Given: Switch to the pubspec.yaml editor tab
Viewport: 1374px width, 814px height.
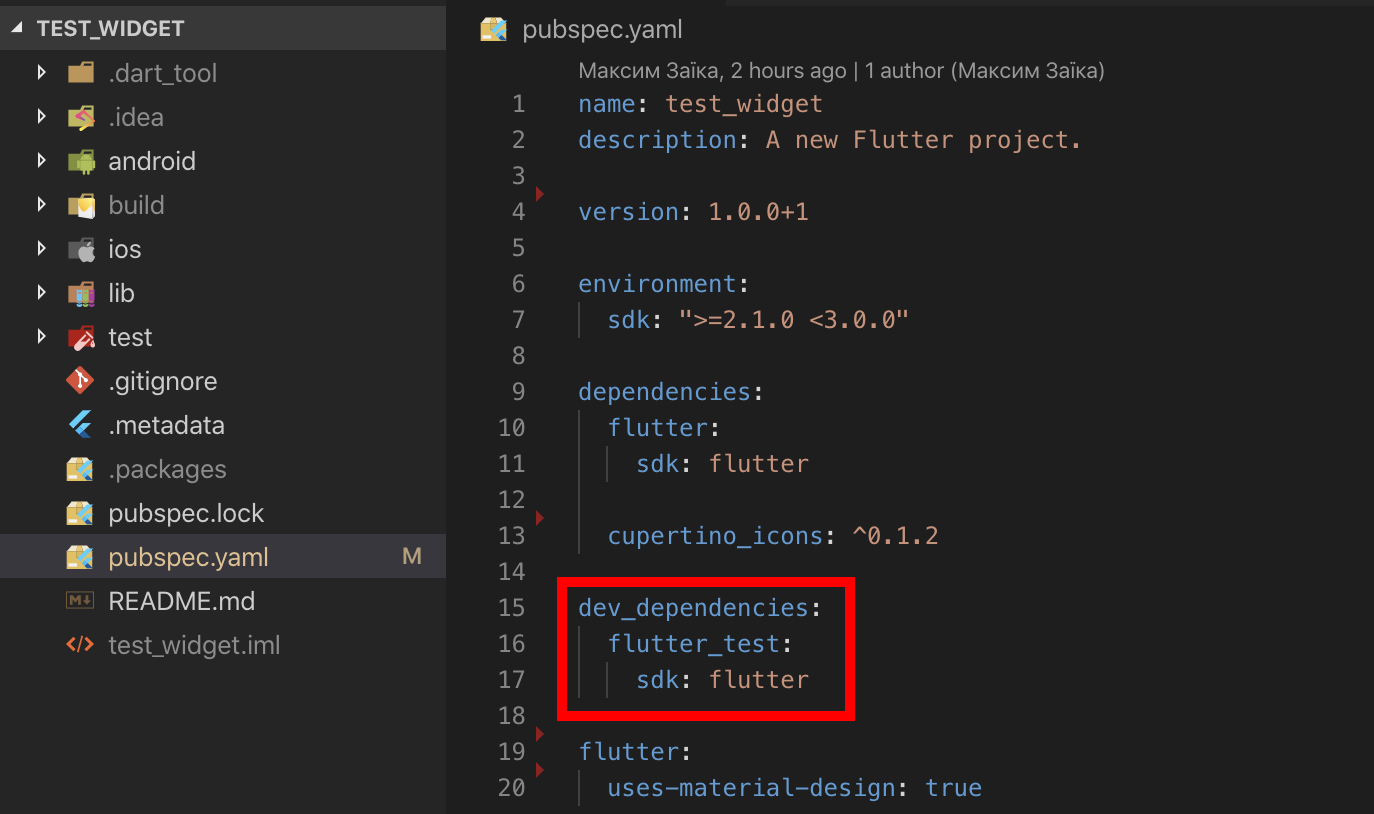Looking at the screenshot, I should (x=601, y=30).
